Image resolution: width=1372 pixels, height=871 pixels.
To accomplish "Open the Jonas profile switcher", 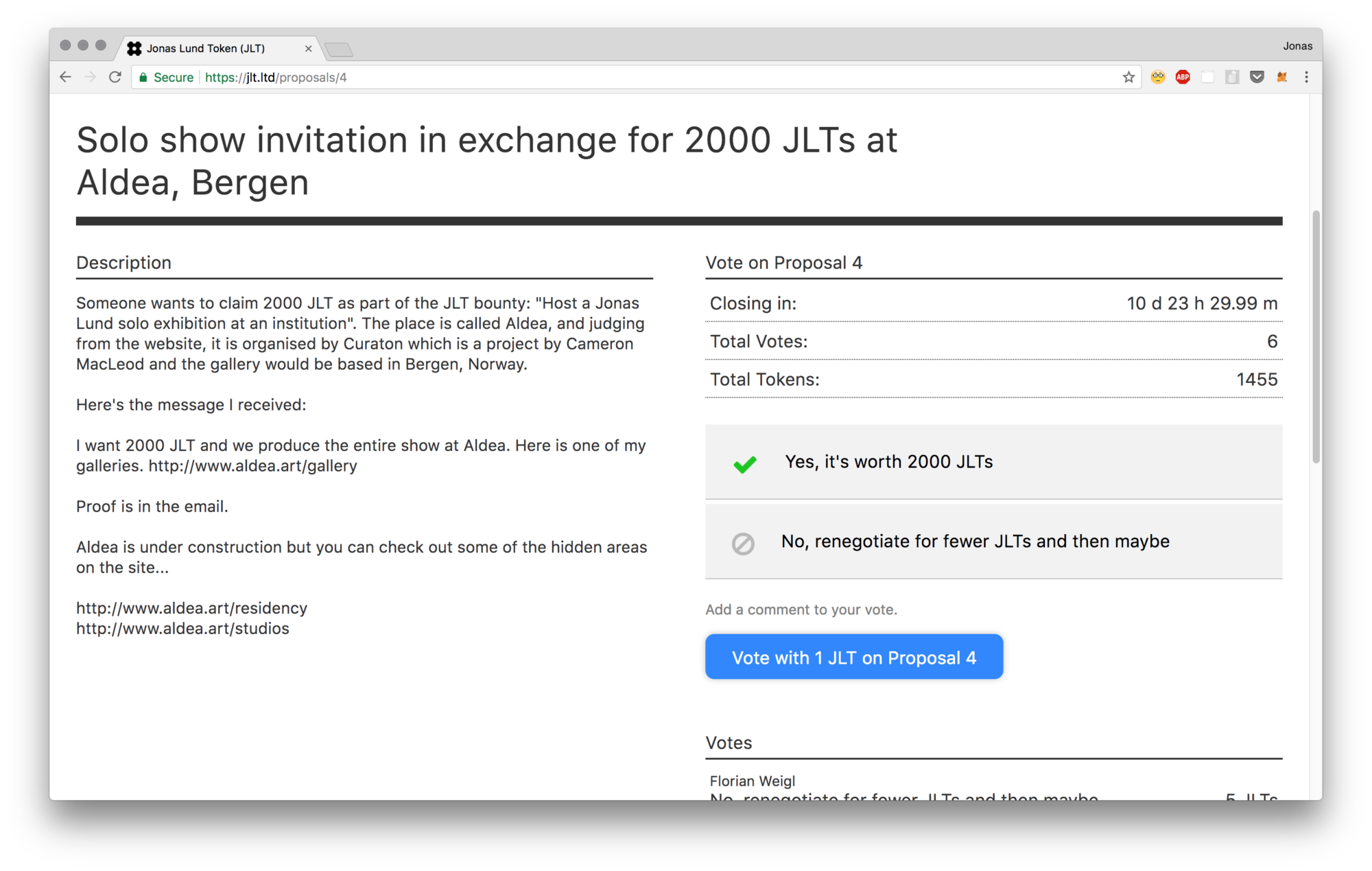I will 1297,46.
